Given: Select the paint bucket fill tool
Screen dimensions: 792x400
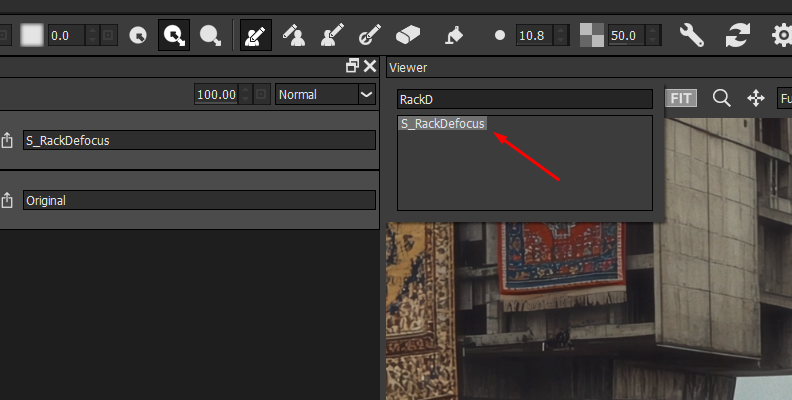Looking at the screenshot, I should point(453,35).
